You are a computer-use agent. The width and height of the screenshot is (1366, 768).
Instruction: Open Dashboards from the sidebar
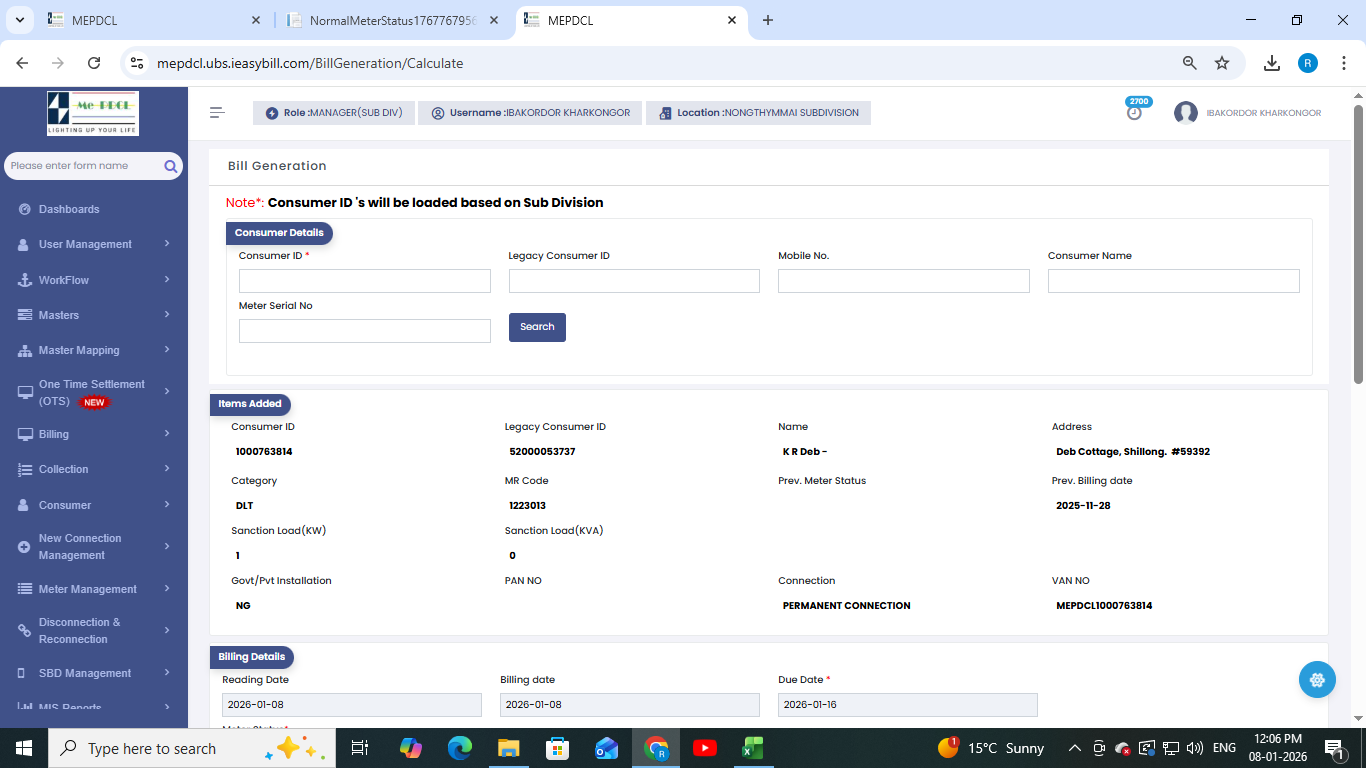pos(69,209)
